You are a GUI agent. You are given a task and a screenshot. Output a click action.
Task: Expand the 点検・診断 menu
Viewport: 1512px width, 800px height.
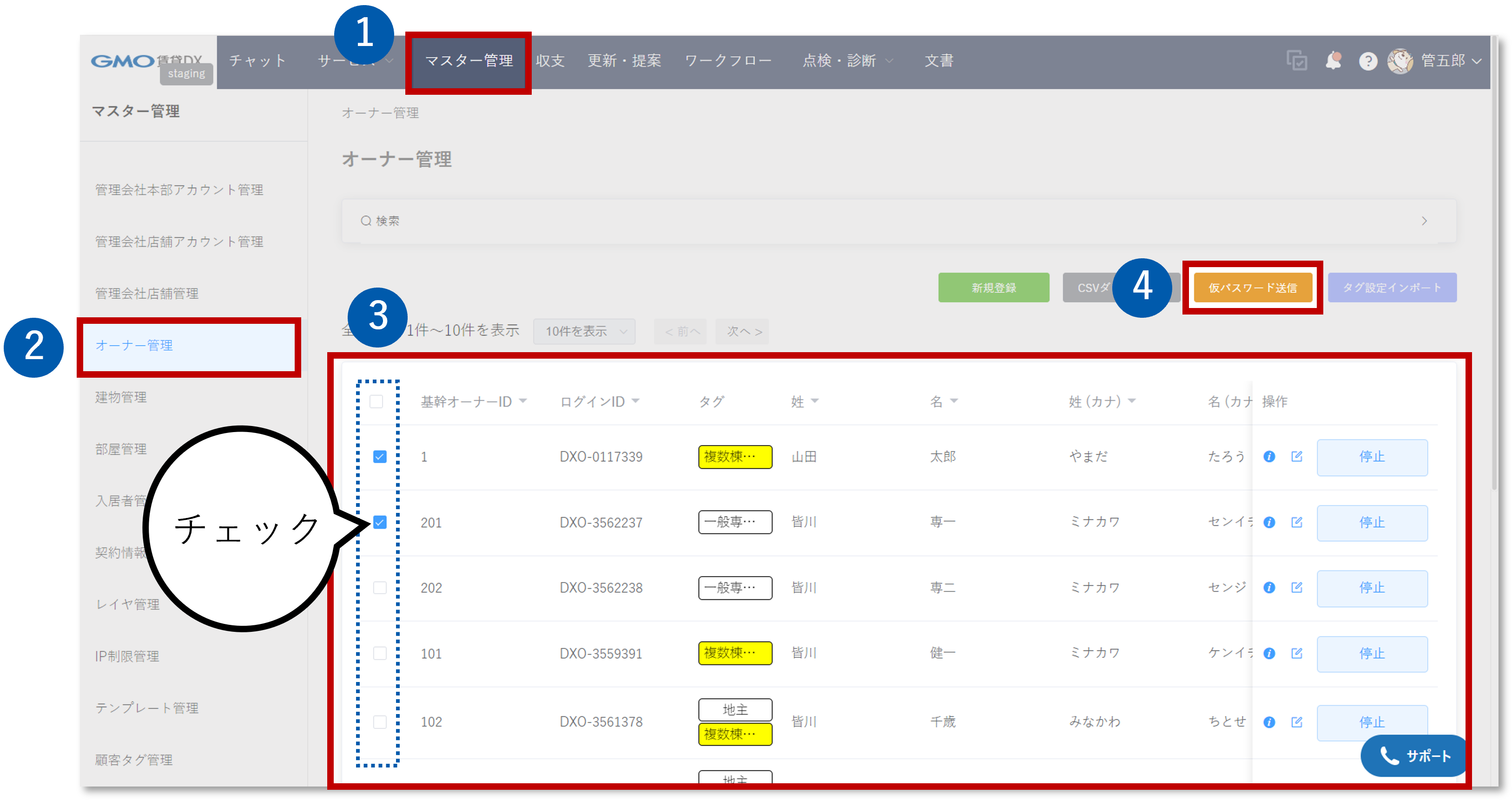point(847,61)
